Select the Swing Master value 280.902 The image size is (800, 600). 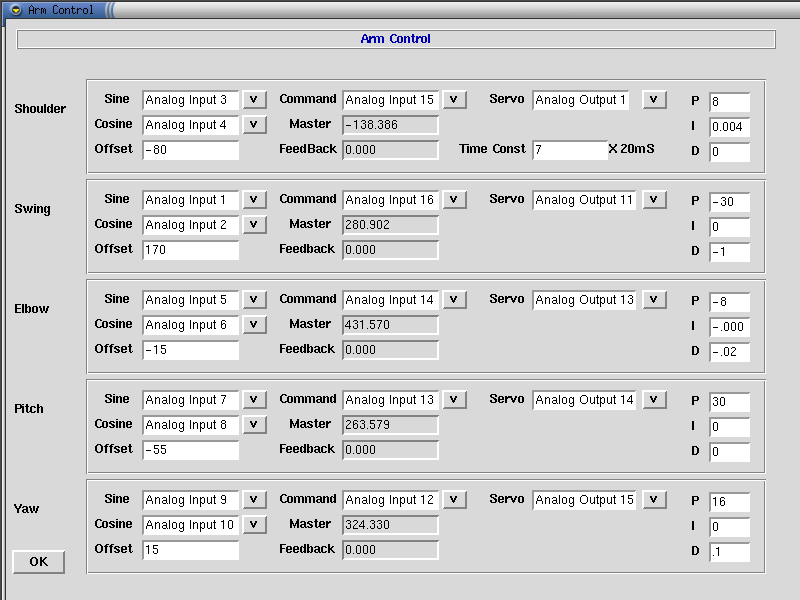click(x=390, y=225)
